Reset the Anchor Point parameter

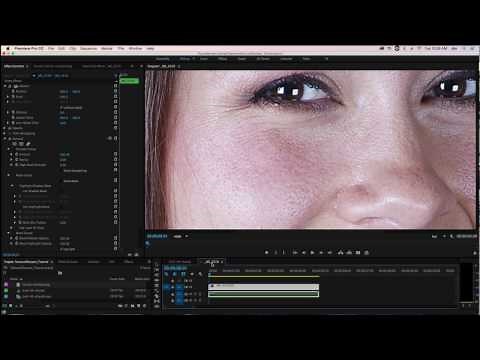(x=116, y=118)
